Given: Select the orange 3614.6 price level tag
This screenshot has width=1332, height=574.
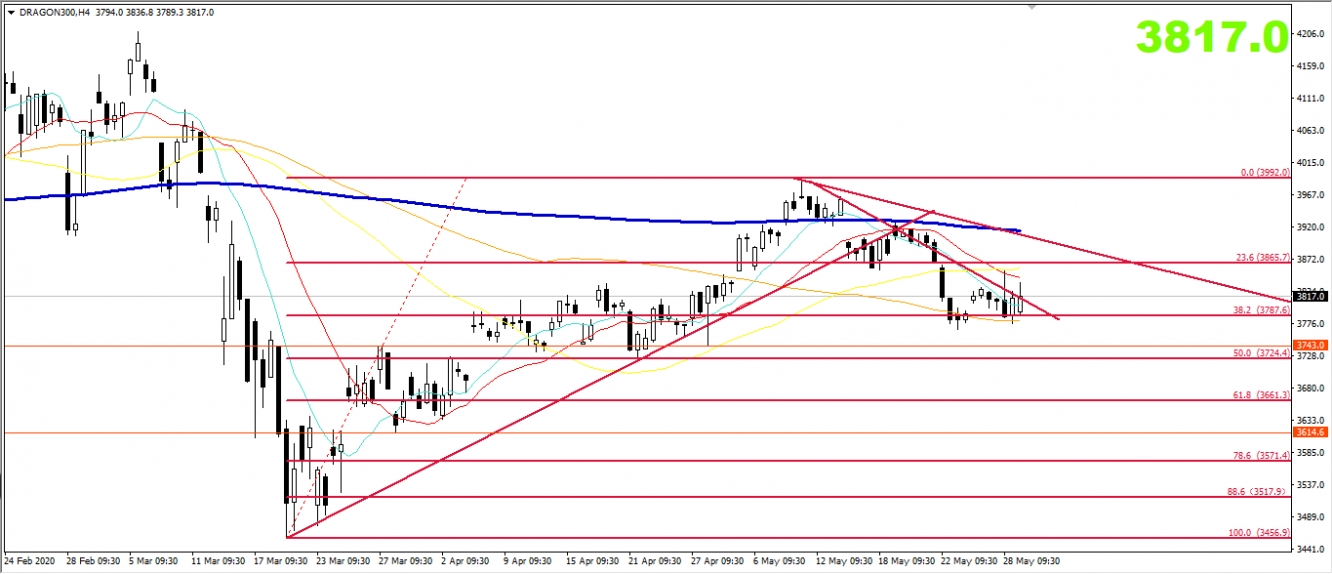Looking at the screenshot, I should point(1309,432).
